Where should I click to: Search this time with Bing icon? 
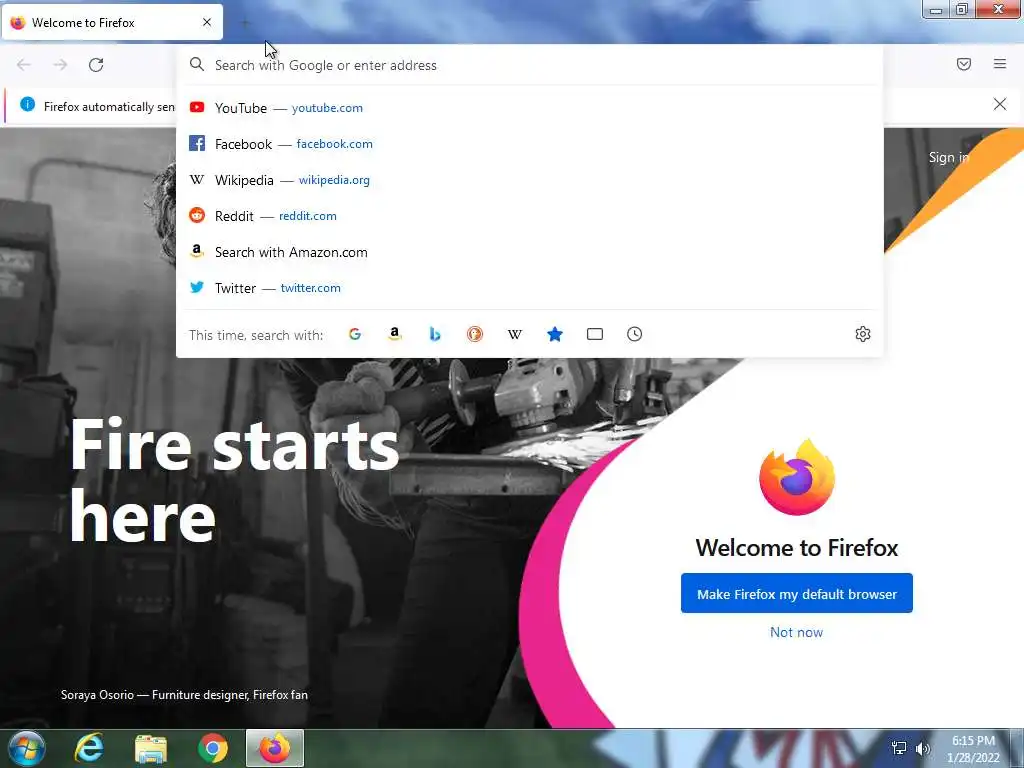point(435,334)
